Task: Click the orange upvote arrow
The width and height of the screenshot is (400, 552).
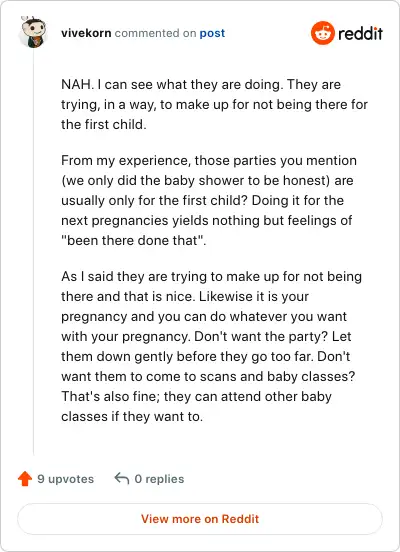Action: pyautogui.click(x=25, y=478)
